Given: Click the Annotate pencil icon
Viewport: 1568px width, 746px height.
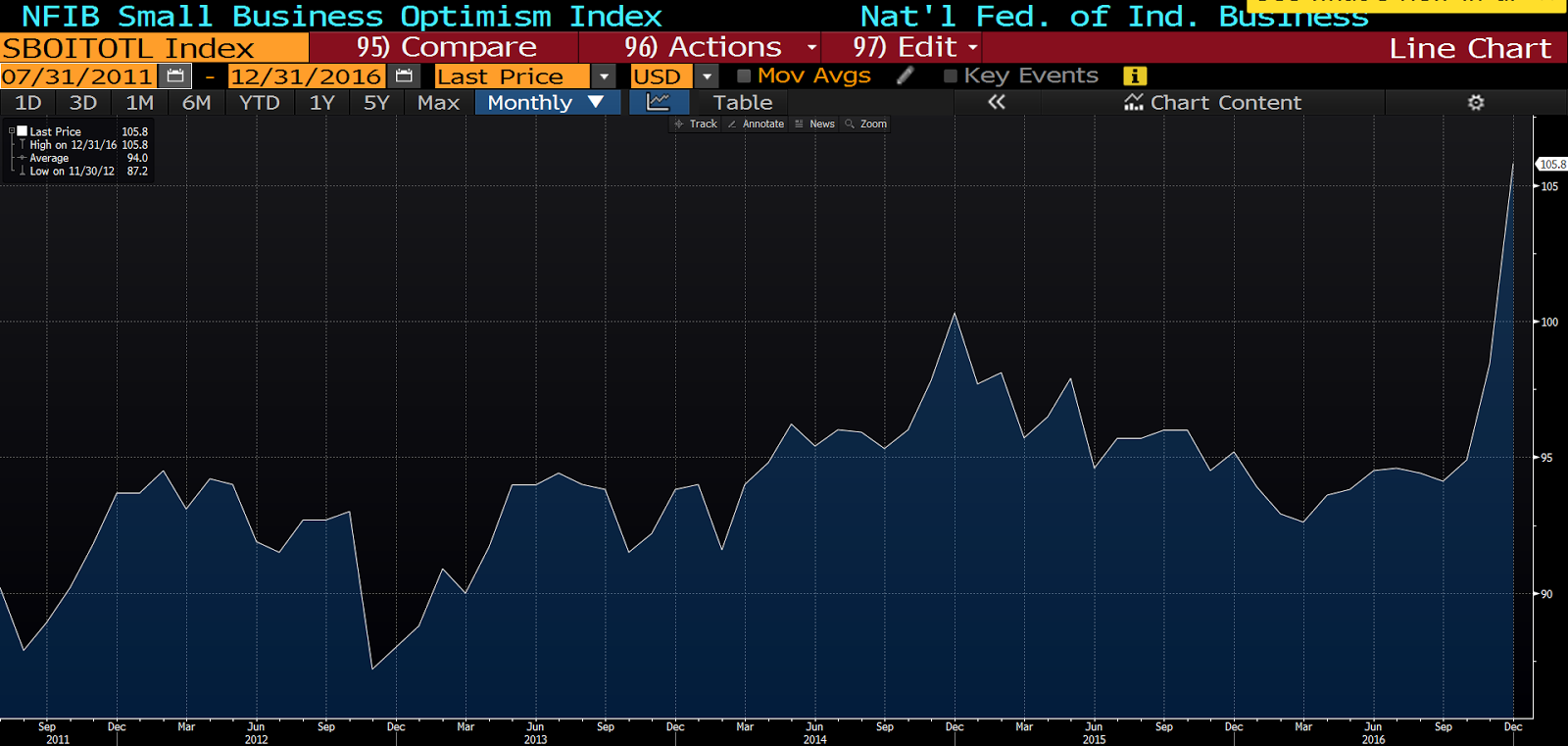Looking at the screenshot, I should 732,124.
